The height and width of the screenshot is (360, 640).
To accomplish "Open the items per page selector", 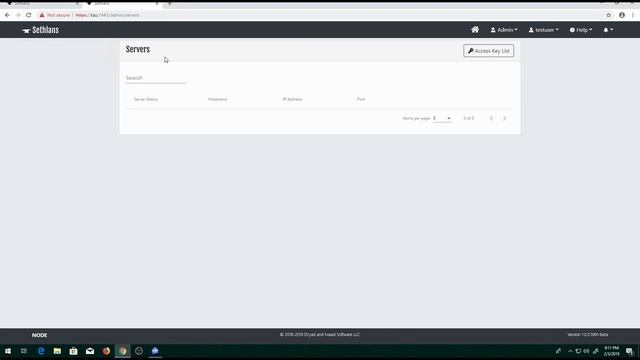I will 442,118.
